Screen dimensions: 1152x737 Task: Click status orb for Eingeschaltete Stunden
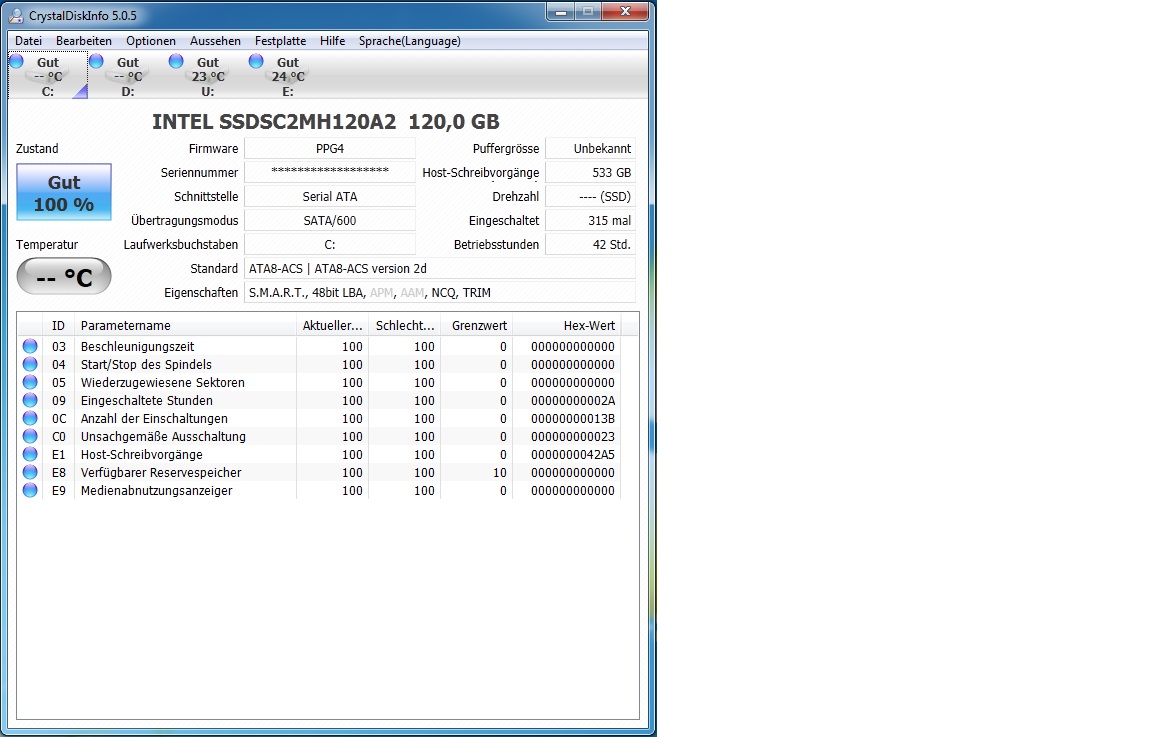(x=30, y=400)
